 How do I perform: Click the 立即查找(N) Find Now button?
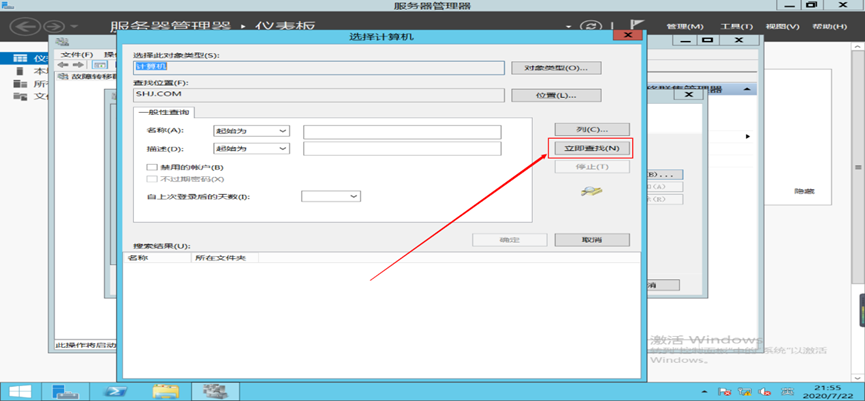(x=590, y=148)
